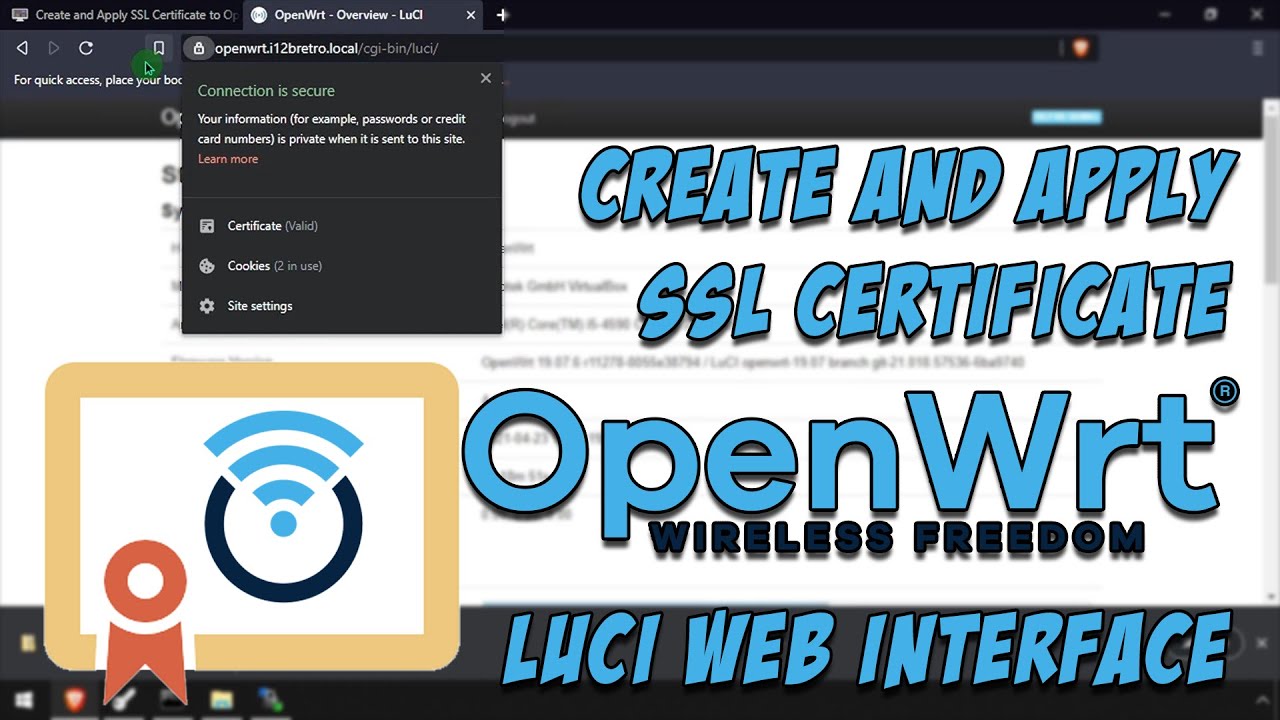Maximize the browser window

[1211, 14]
